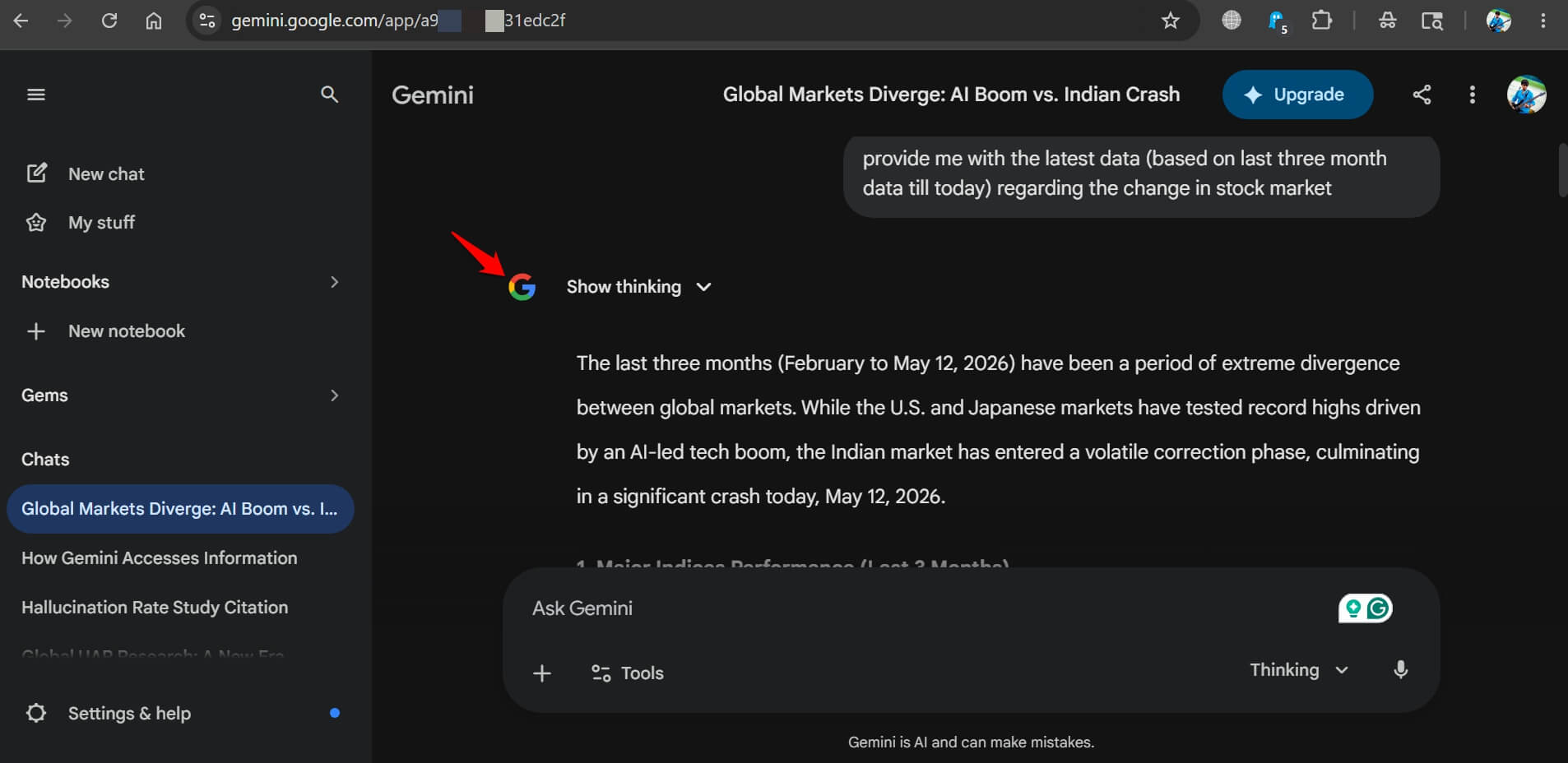Open the tab search icon in toolbar

[x=1432, y=21]
